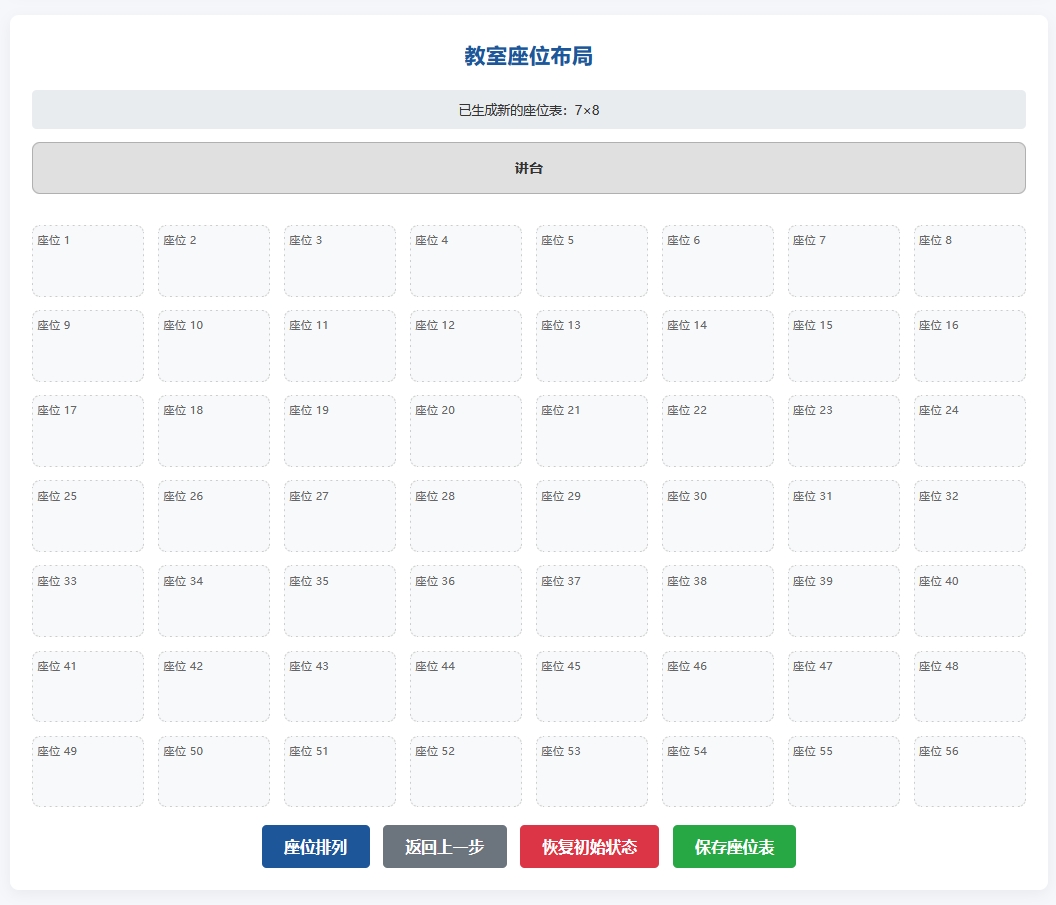The width and height of the screenshot is (1056, 905).
Task: Click the red 恢复初始状态 button
Action: coord(589,846)
